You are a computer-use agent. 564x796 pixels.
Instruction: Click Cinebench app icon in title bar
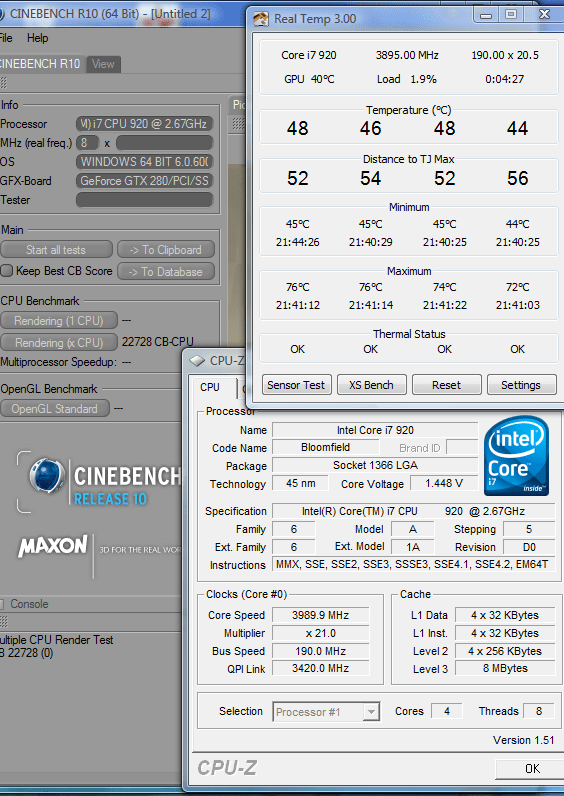tap(2, 14)
